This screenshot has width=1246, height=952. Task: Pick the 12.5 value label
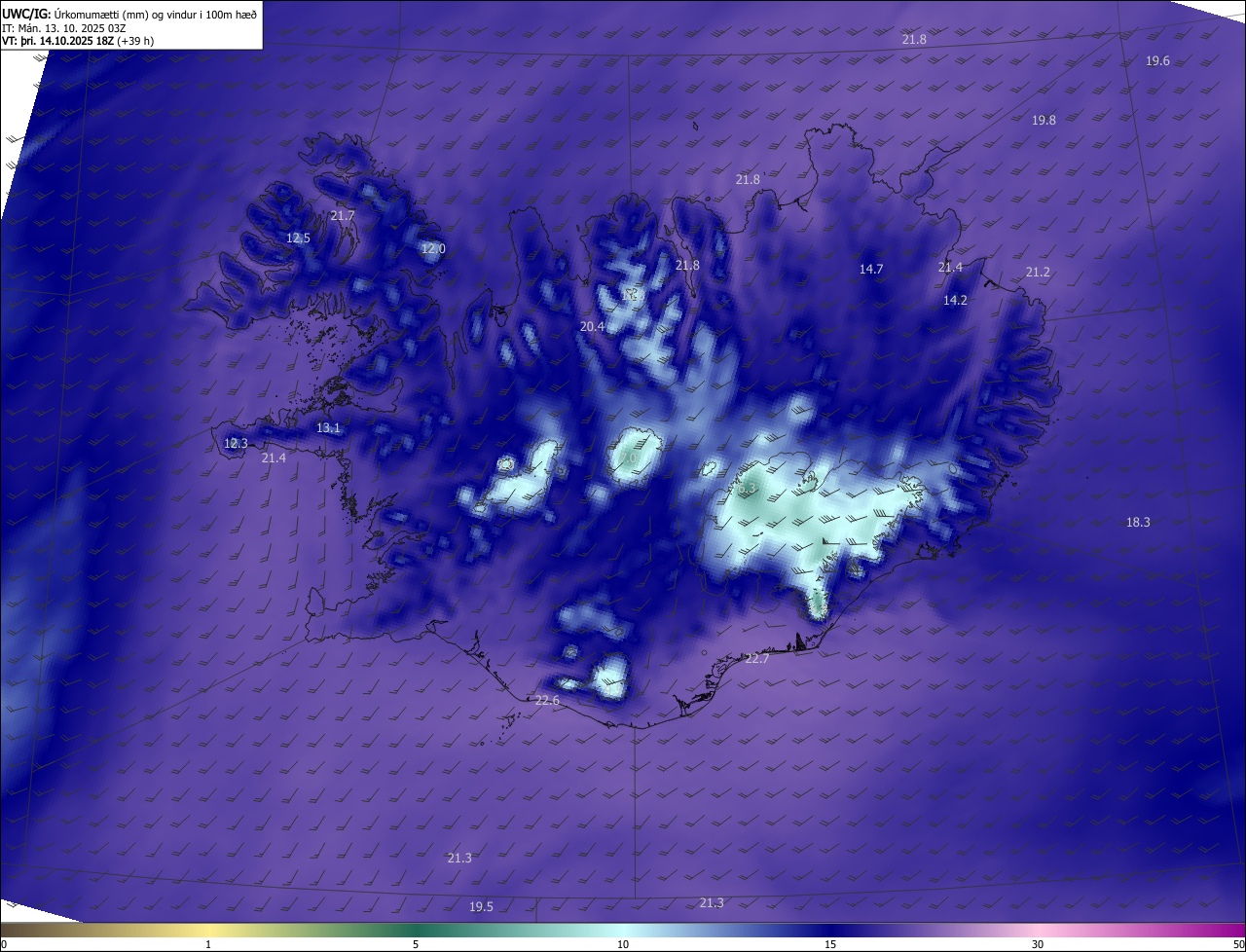[298, 238]
